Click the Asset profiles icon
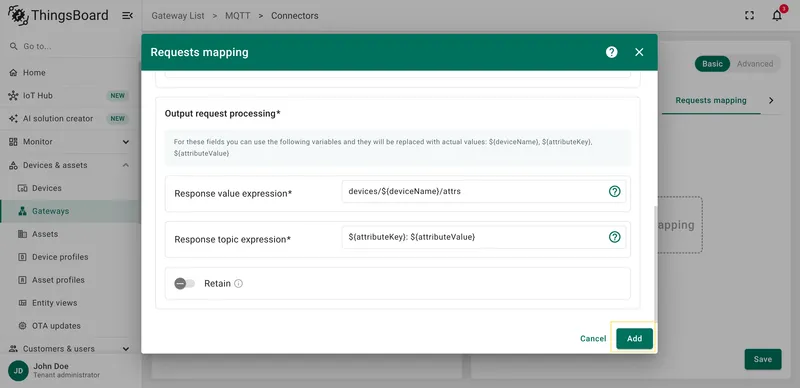The image size is (800, 388). pyautogui.click(x=22, y=280)
